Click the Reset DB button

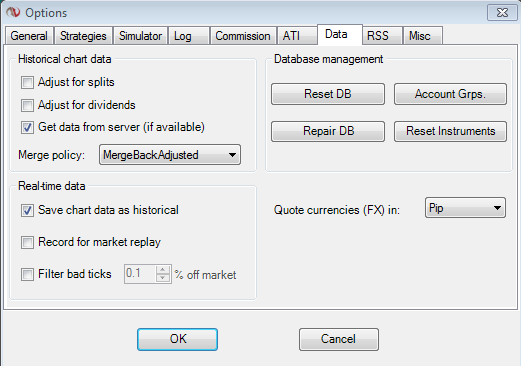[328, 94]
